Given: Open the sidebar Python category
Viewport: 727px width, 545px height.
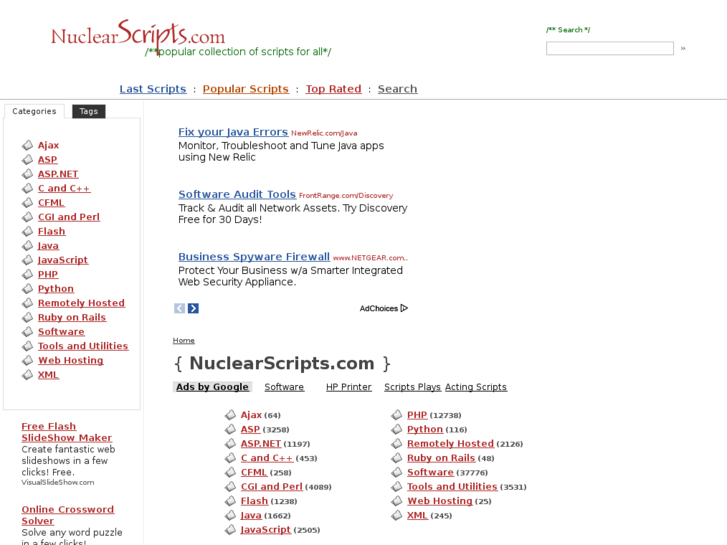Looking at the screenshot, I should pyautogui.click(x=56, y=289).
